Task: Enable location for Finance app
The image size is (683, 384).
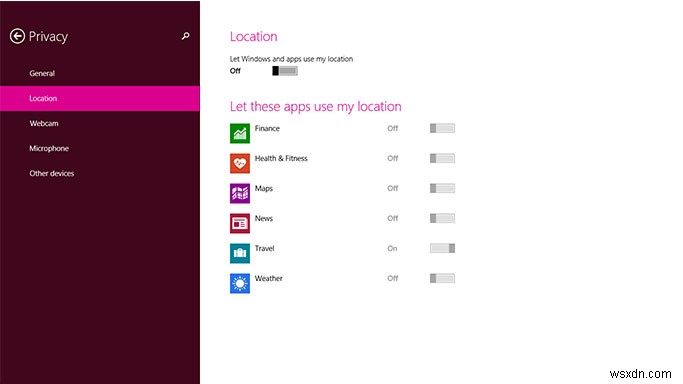Action: click(x=442, y=128)
